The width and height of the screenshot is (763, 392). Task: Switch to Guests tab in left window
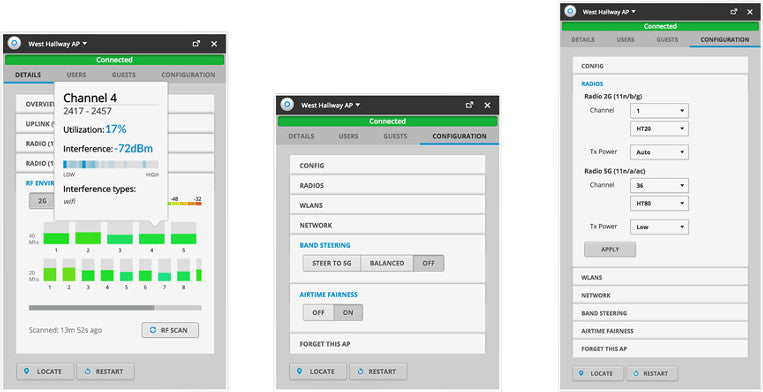coord(124,75)
